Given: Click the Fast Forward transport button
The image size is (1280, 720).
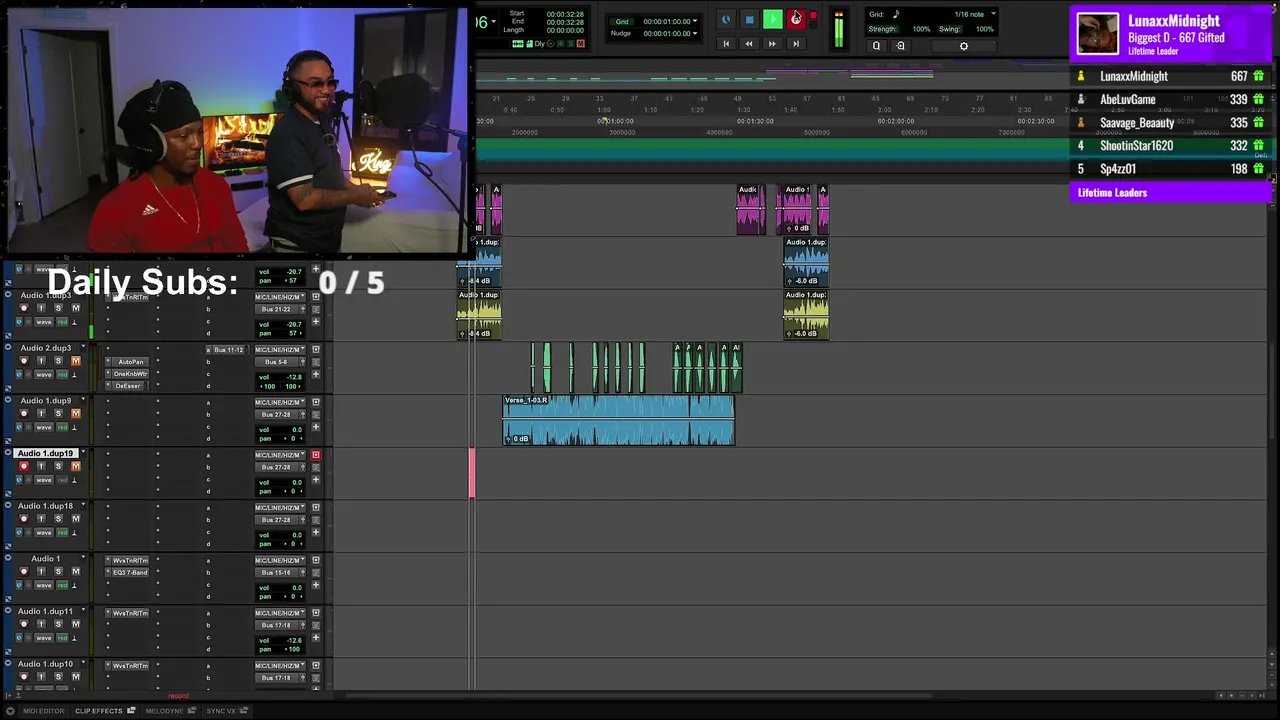Looking at the screenshot, I should 772,44.
